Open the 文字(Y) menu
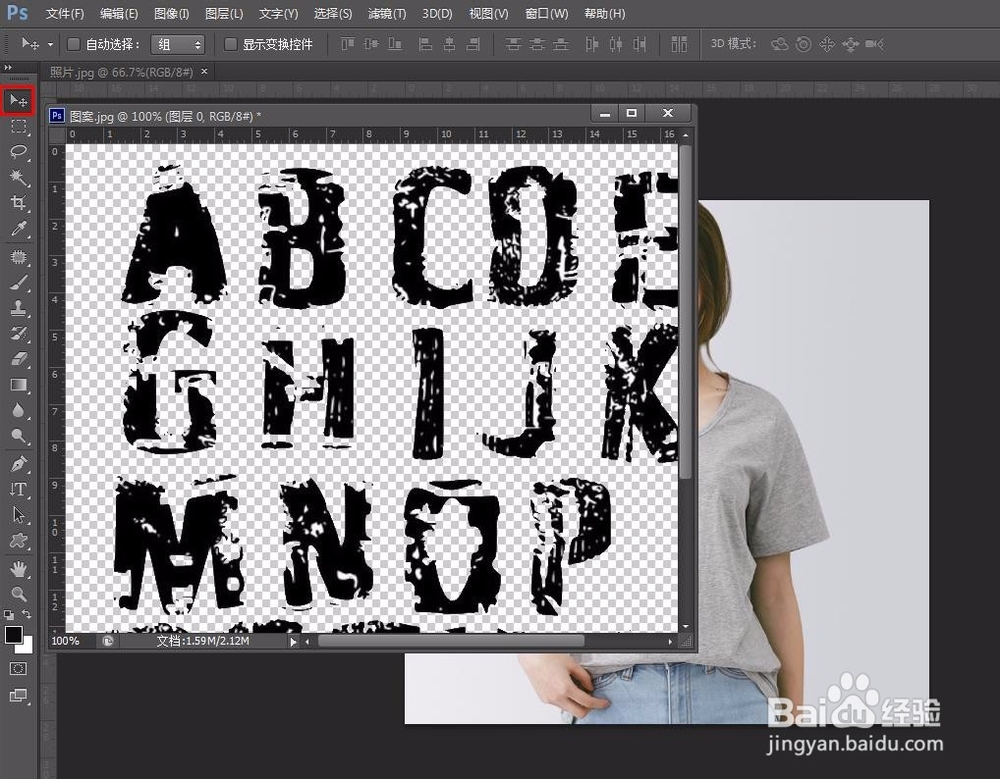The image size is (1000, 779). click(278, 13)
